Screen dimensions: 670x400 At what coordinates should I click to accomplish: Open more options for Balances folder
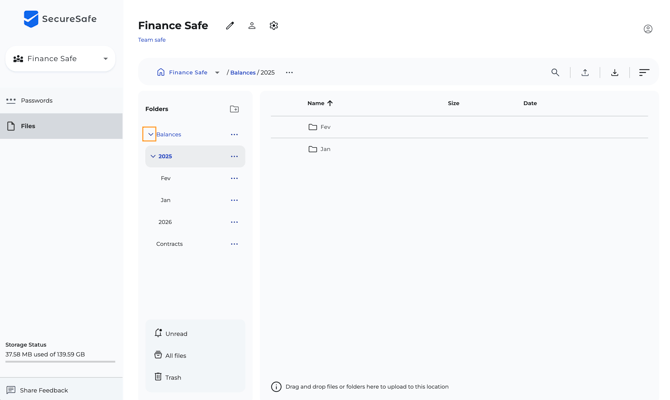click(234, 134)
